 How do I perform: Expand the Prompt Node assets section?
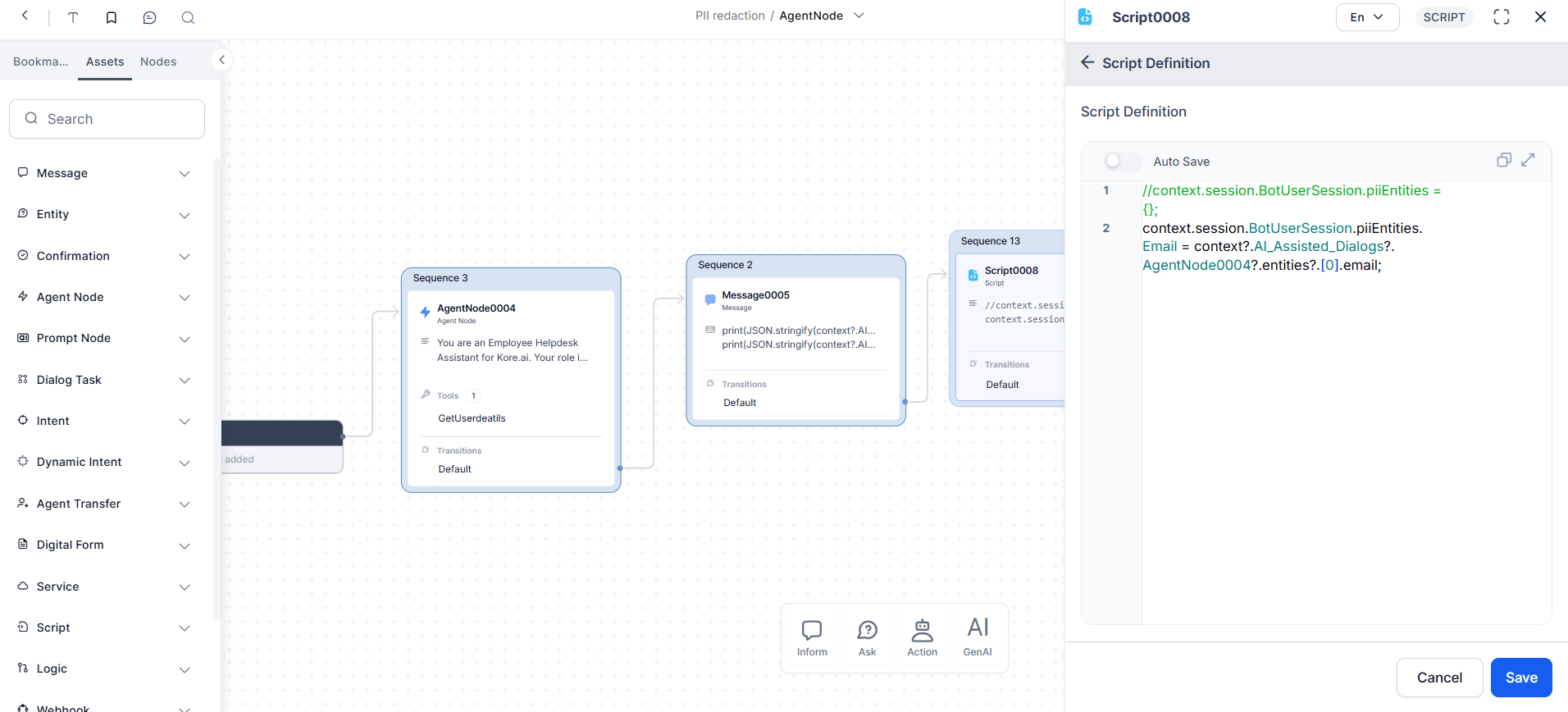coord(185,339)
